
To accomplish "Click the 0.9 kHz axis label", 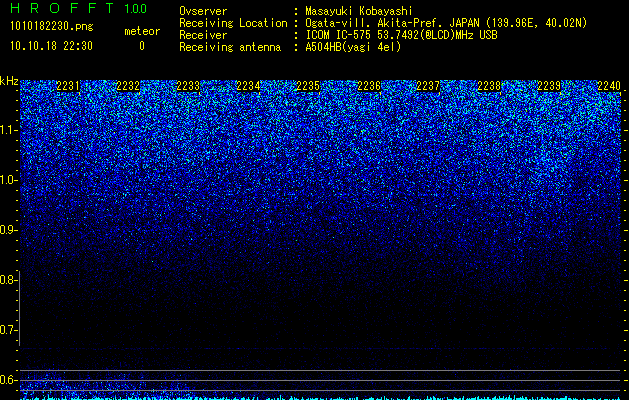I will [8, 230].
